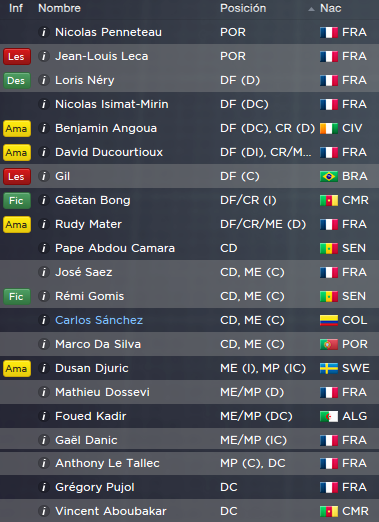This screenshot has height=522, width=379.
Task: Click the sort arrow next to Nac
Action: point(311,9)
